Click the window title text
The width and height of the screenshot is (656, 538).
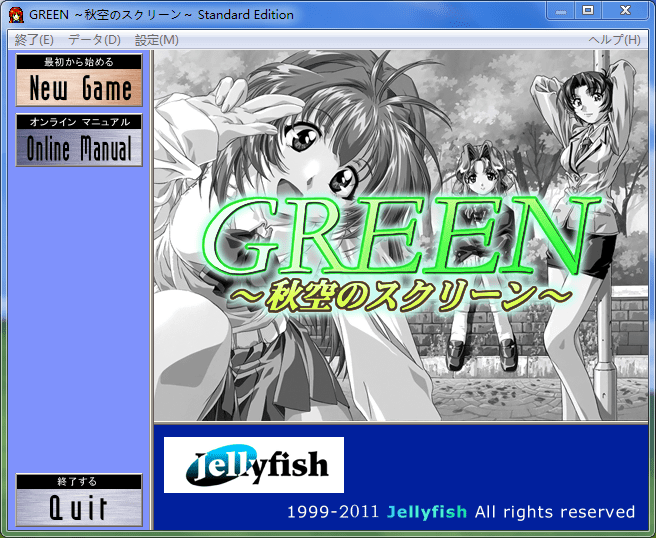[x=162, y=15]
